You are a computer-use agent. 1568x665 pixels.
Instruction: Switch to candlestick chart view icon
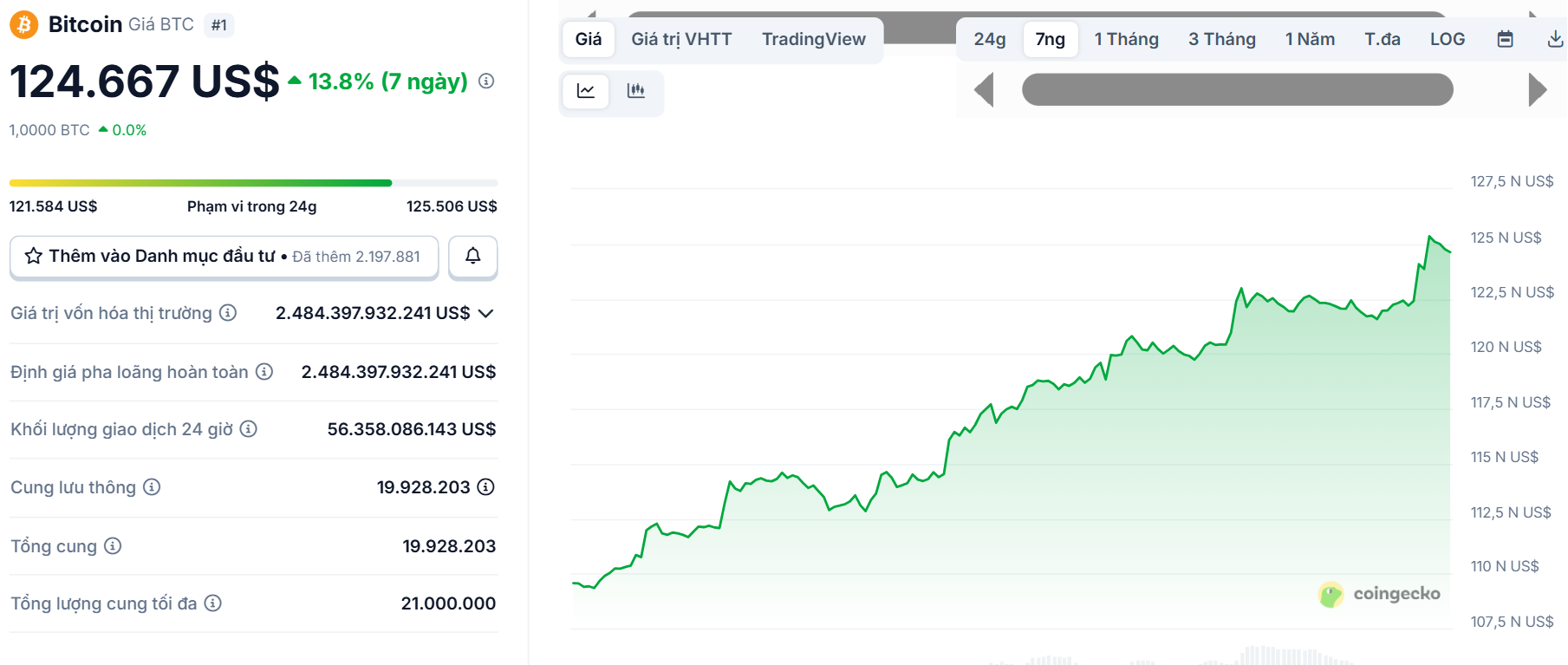click(x=636, y=91)
